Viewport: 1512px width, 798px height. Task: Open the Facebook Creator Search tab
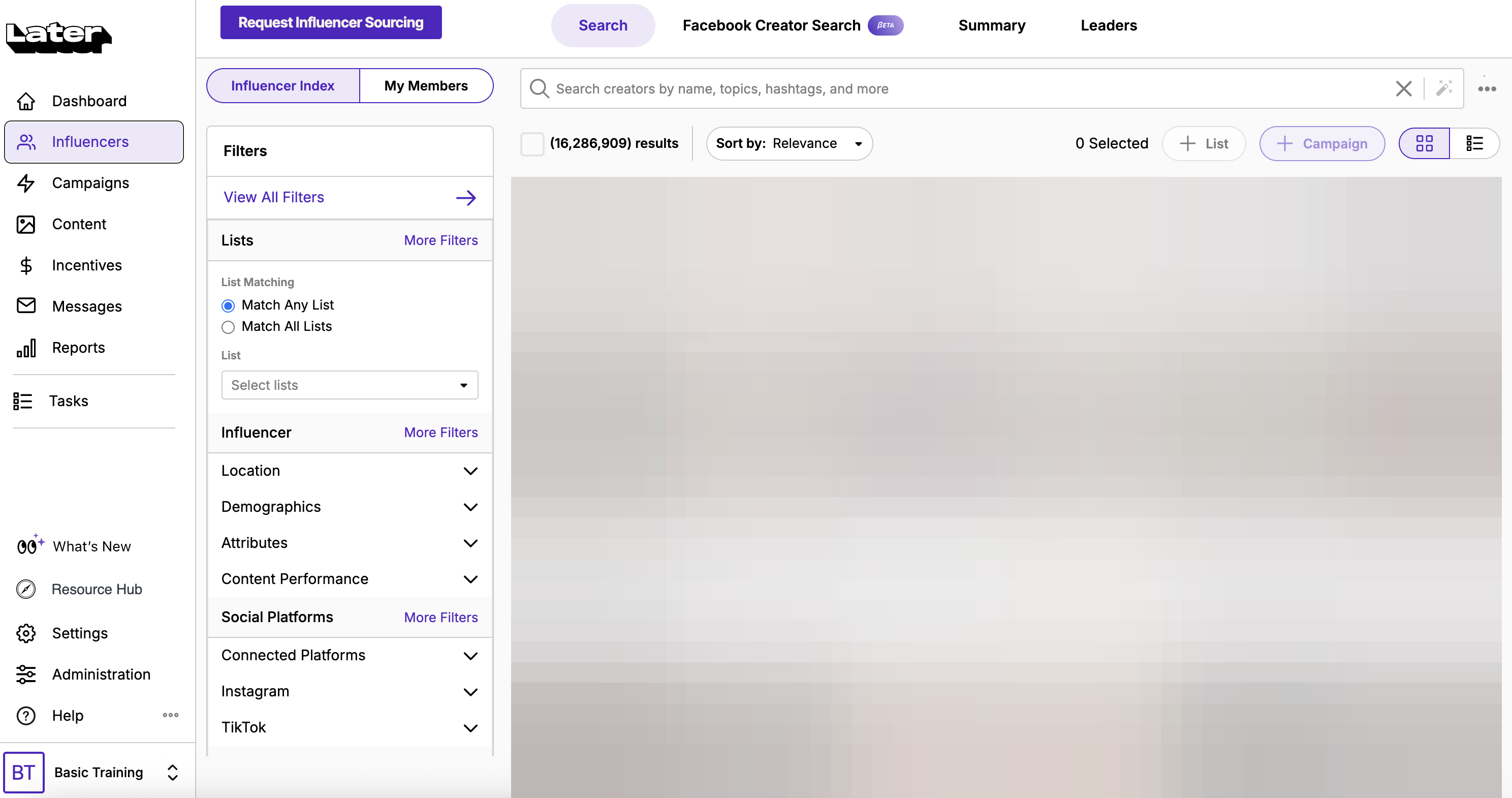click(793, 25)
